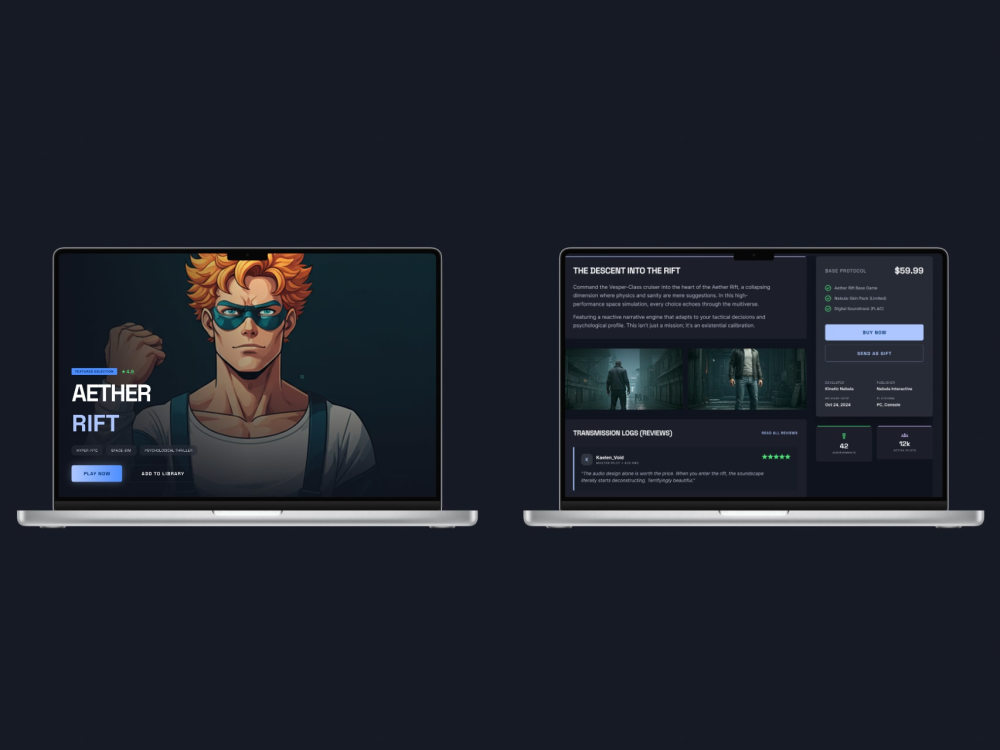
Task: Open screenshot of man in jacket facing forward
Action: pyautogui.click(x=747, y=378)
